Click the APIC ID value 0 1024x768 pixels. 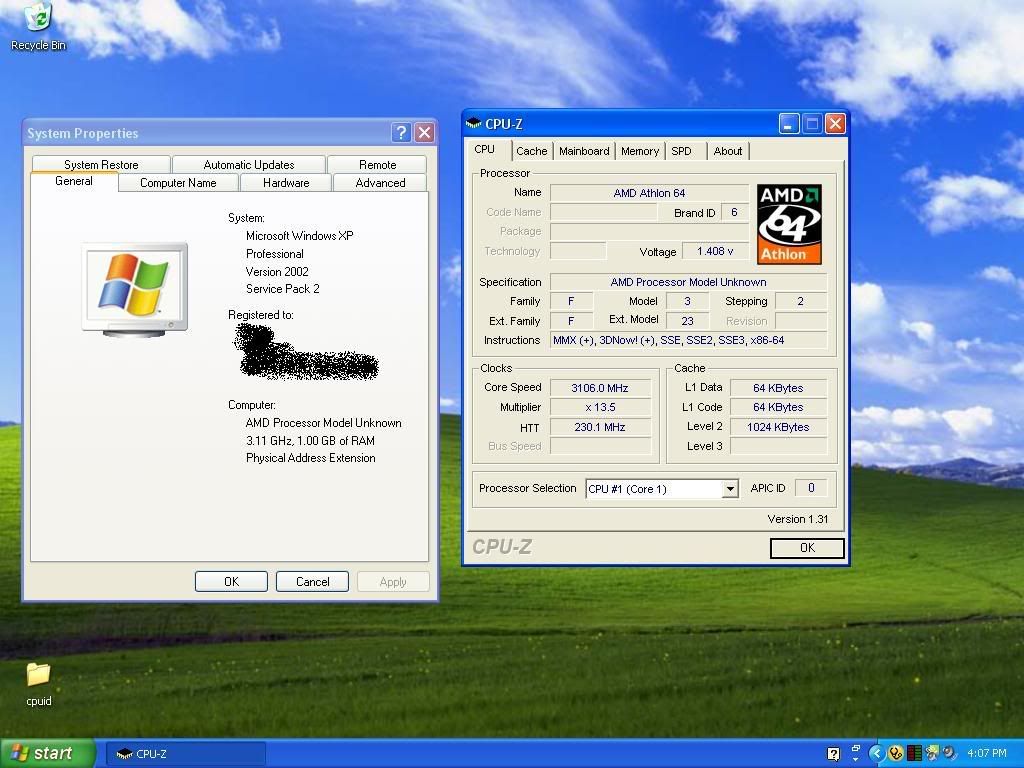[x=811, y=488]
